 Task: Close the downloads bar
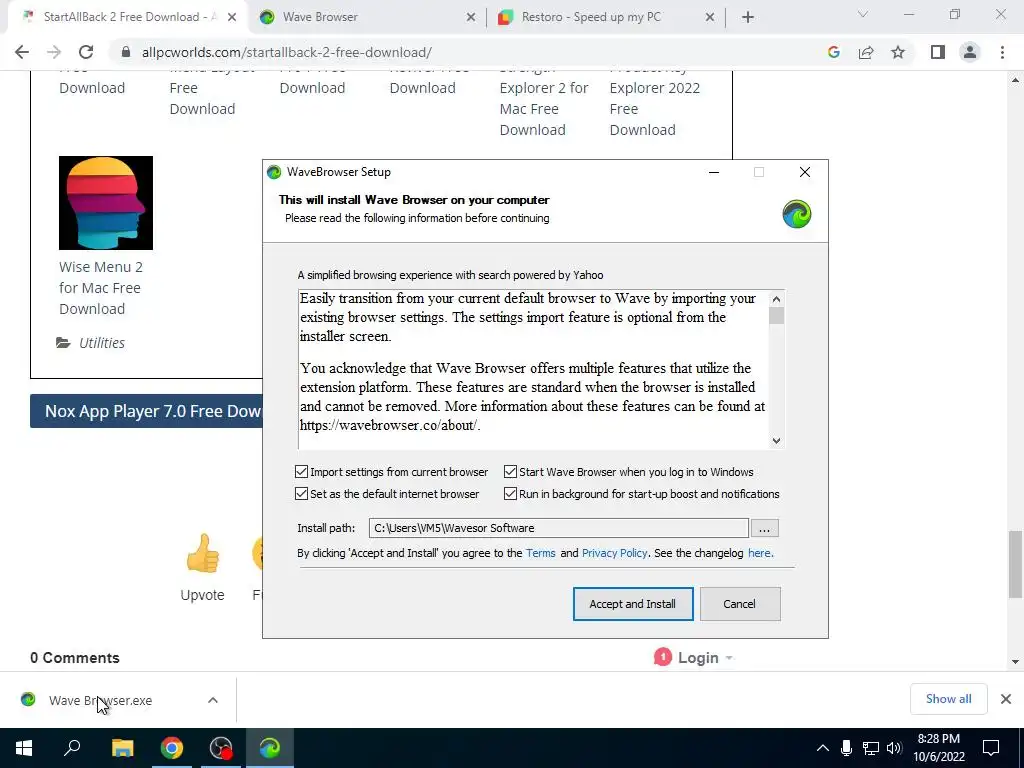tap(1006, 699)
